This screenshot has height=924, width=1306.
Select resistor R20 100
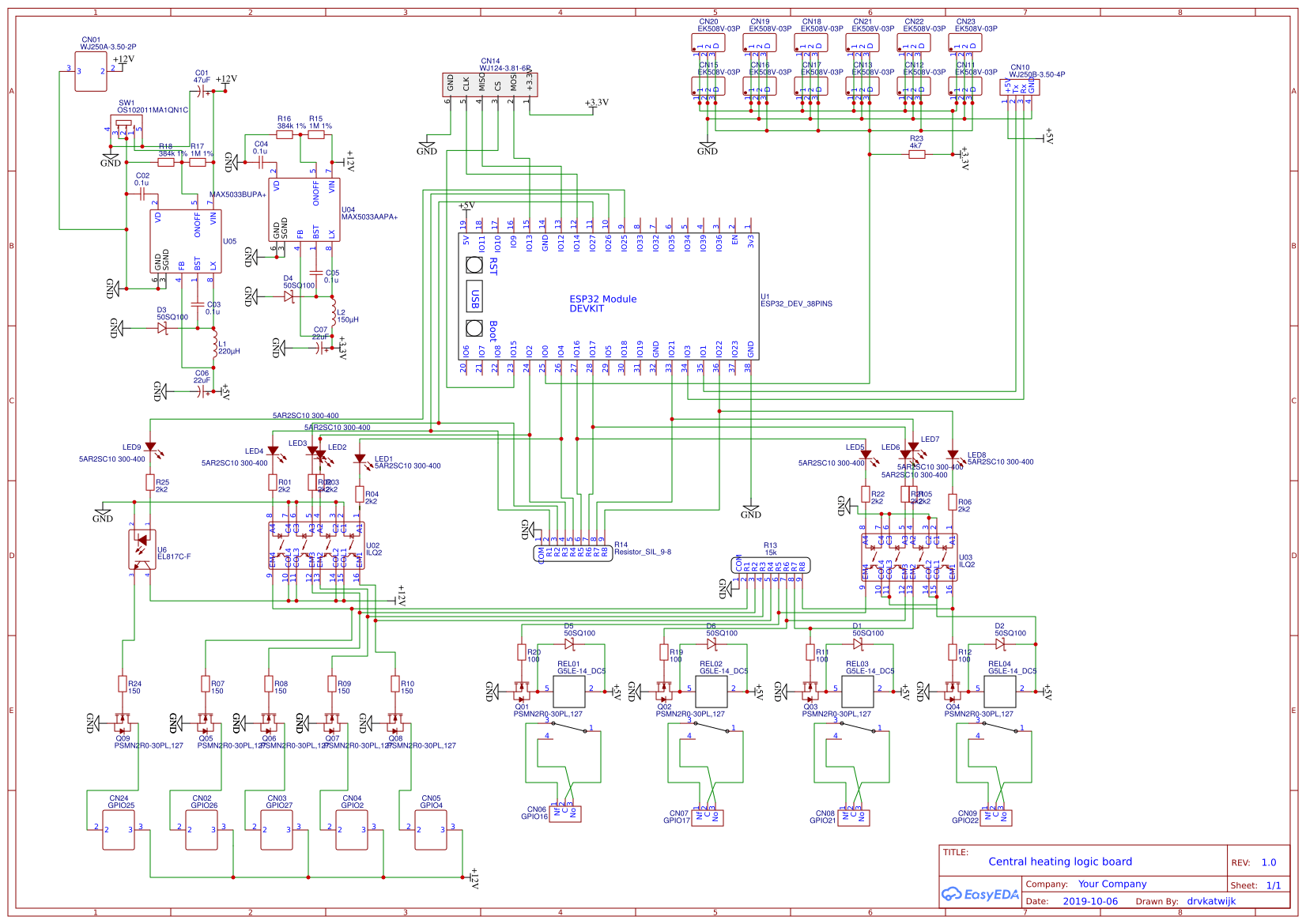(522, 652)
